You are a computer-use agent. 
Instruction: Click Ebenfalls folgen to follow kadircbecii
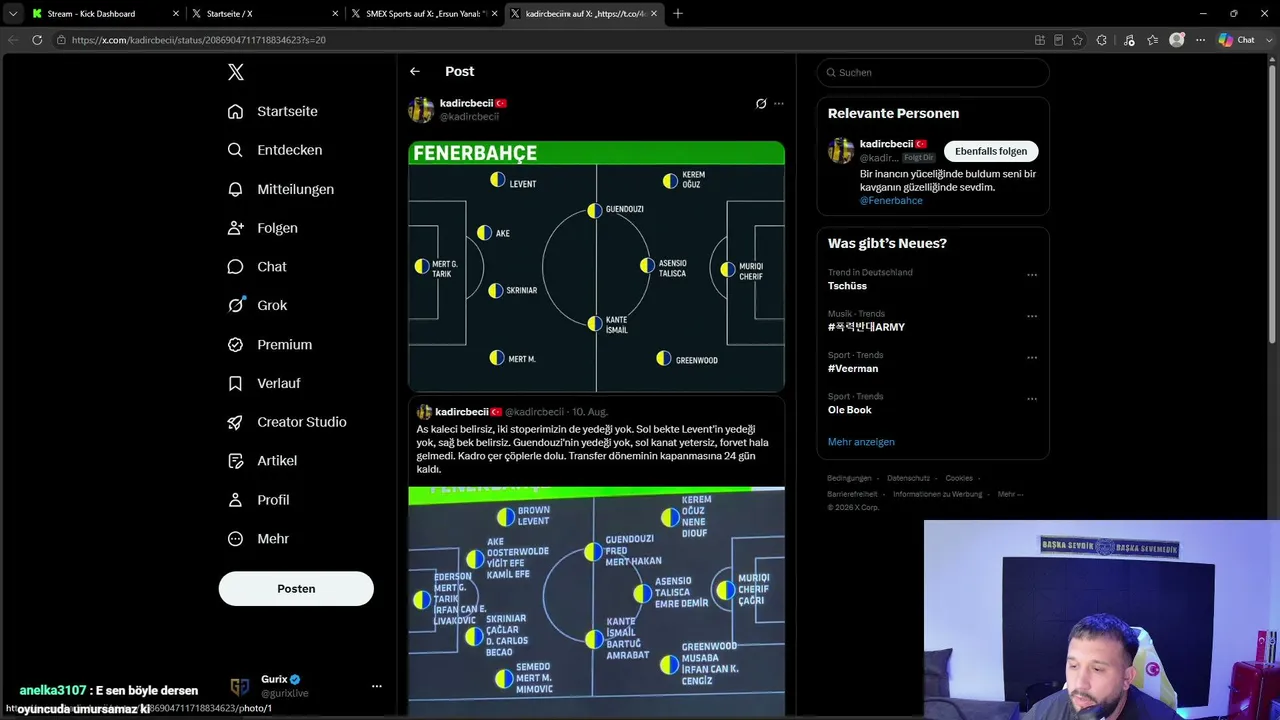point(991,151)
